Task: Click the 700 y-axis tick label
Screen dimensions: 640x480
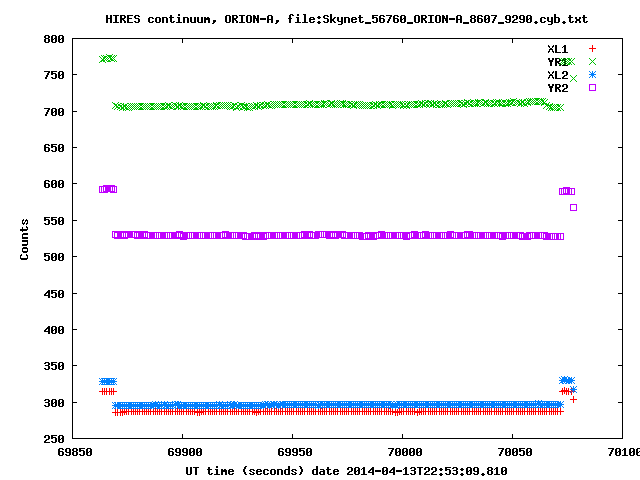Action: pos(54,112)
